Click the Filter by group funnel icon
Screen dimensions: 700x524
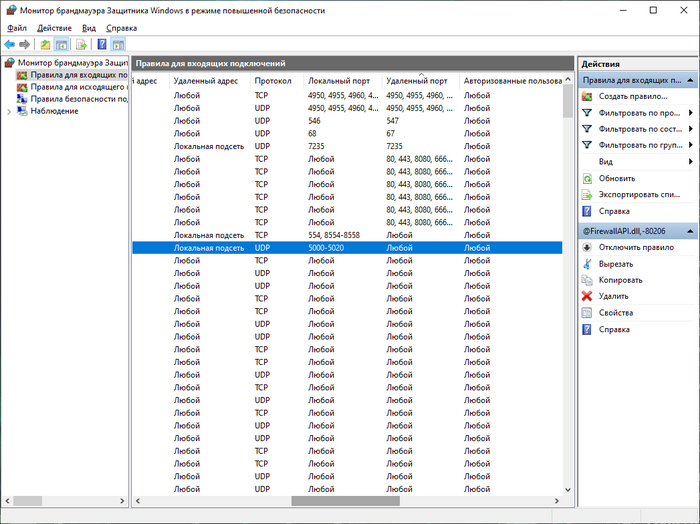(x=587, y=145)
